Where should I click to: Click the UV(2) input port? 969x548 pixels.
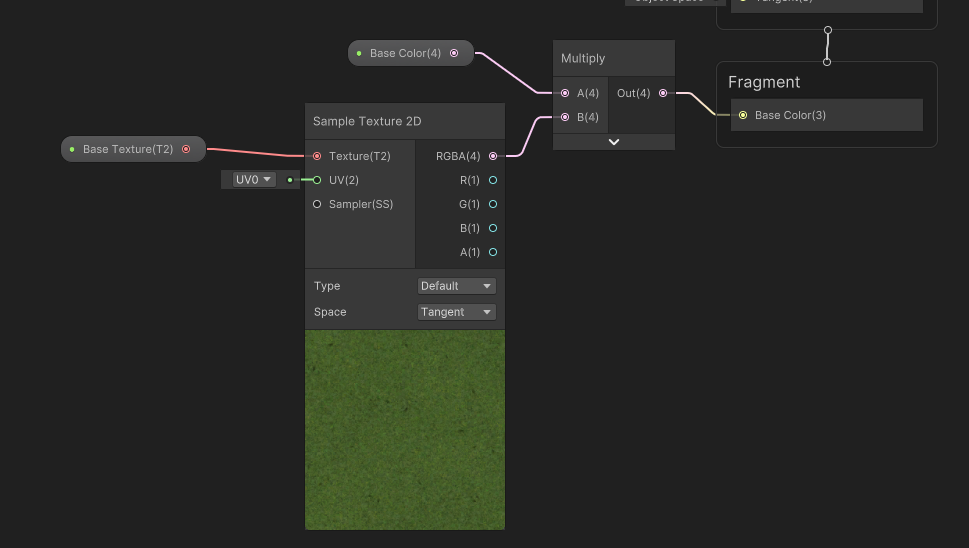tap(317, 180)
